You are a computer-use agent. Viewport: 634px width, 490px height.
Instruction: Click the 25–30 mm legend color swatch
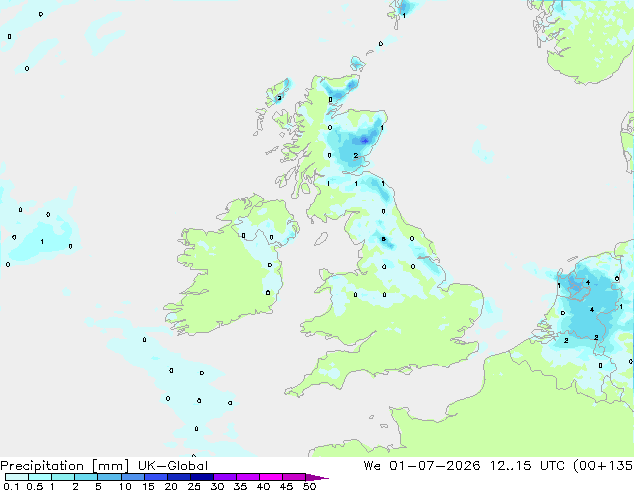click(201, 477)
